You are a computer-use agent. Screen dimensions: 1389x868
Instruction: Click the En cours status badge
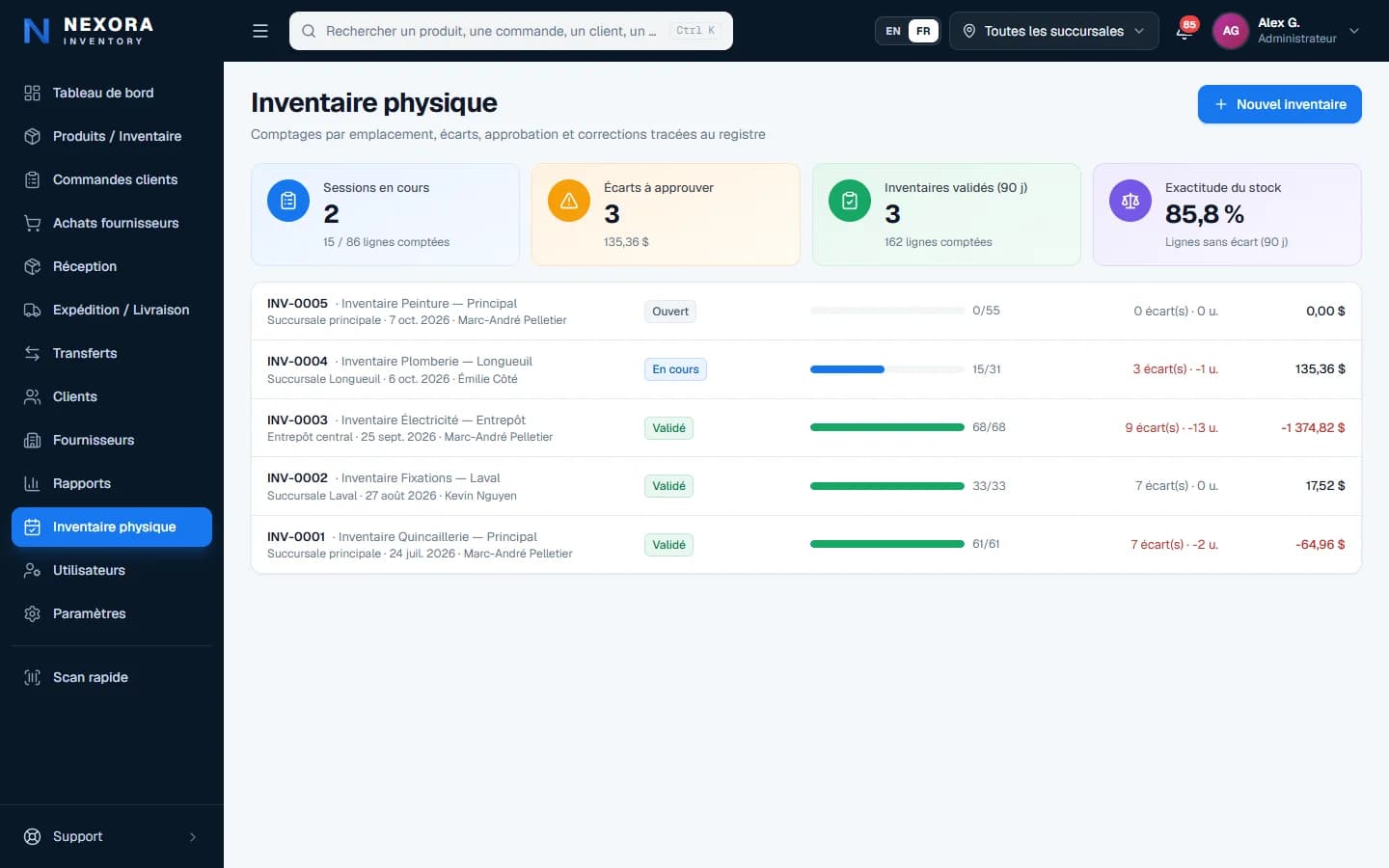coord(675,369)
